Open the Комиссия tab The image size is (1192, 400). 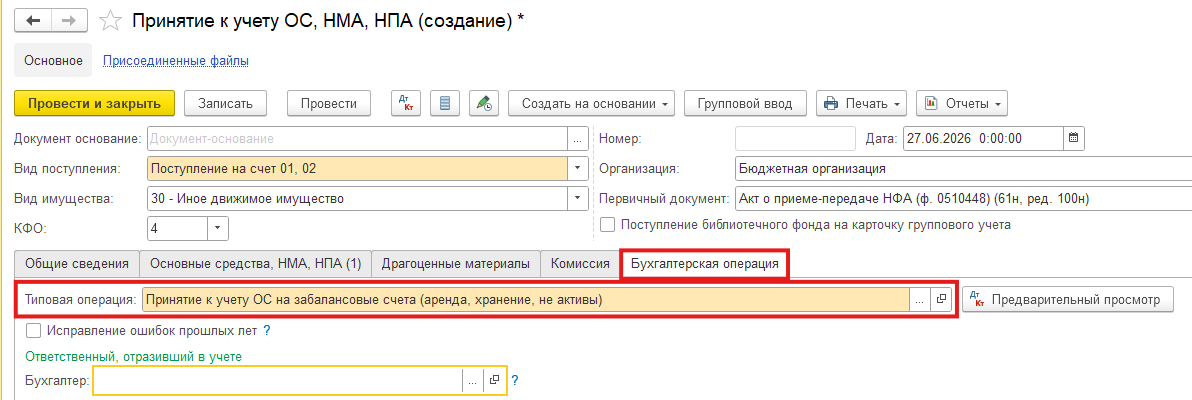point(580,264)
